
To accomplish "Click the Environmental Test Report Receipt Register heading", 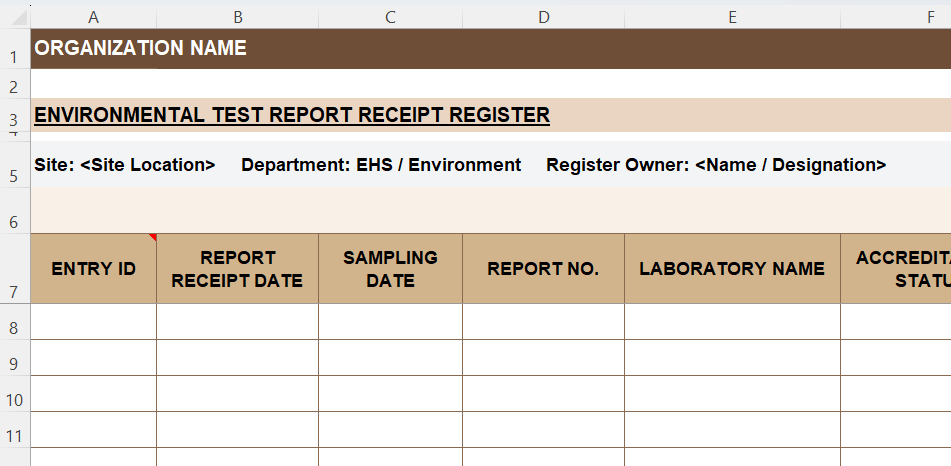I will click(x=292, y=115).
